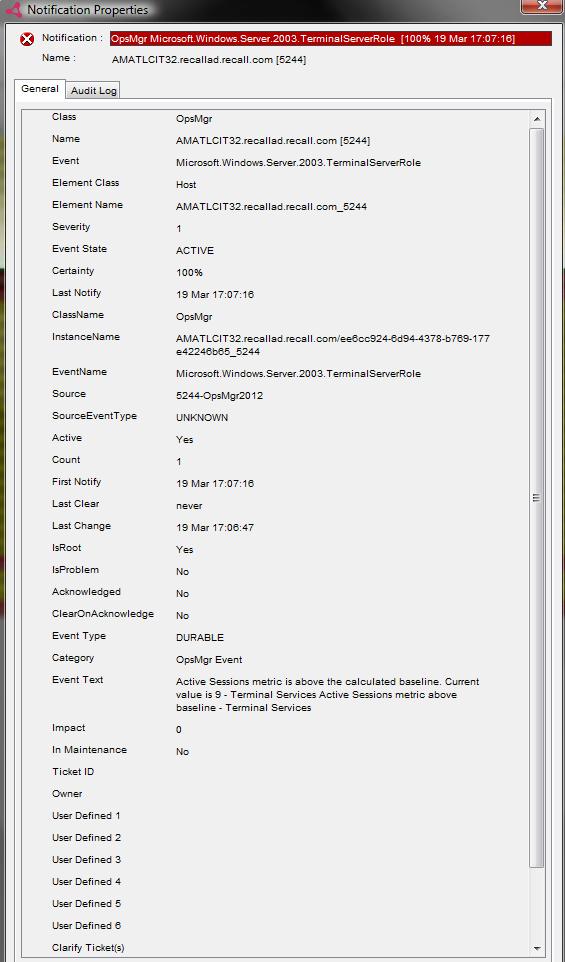Click the Category value OpsMgr Event
This screenshot has height=962, width=565.
point(209,660)
